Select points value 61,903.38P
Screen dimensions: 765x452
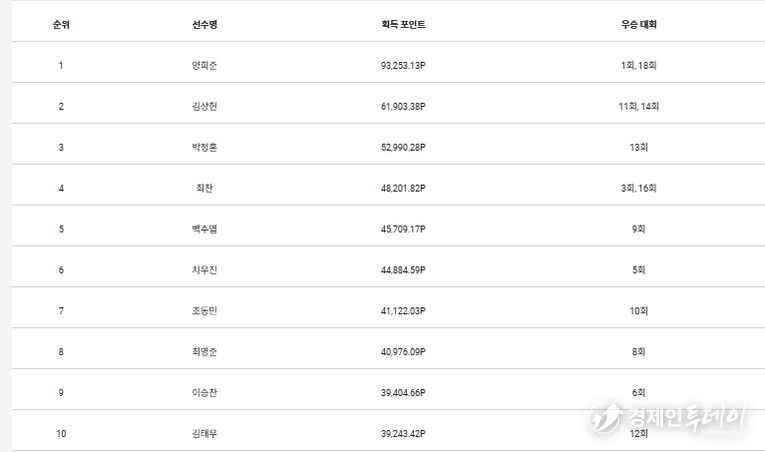[403, 106]
